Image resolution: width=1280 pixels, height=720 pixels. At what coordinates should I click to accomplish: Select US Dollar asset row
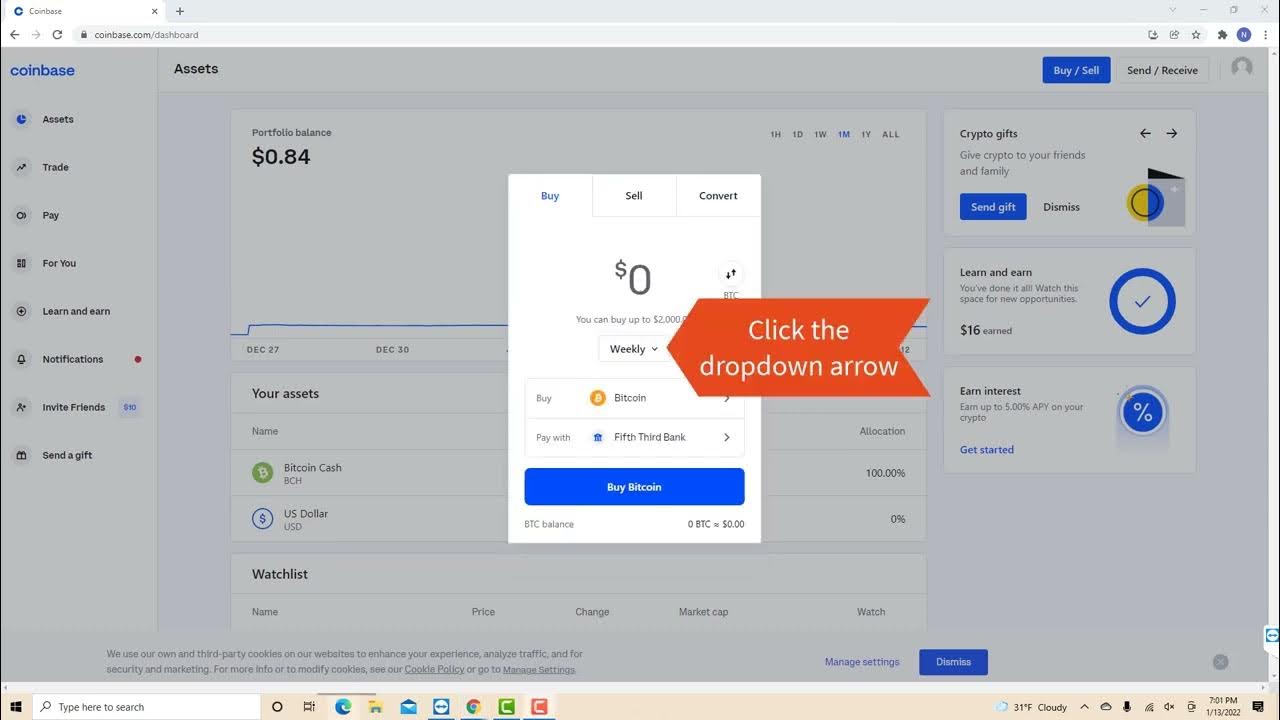[x=578, y=519]
